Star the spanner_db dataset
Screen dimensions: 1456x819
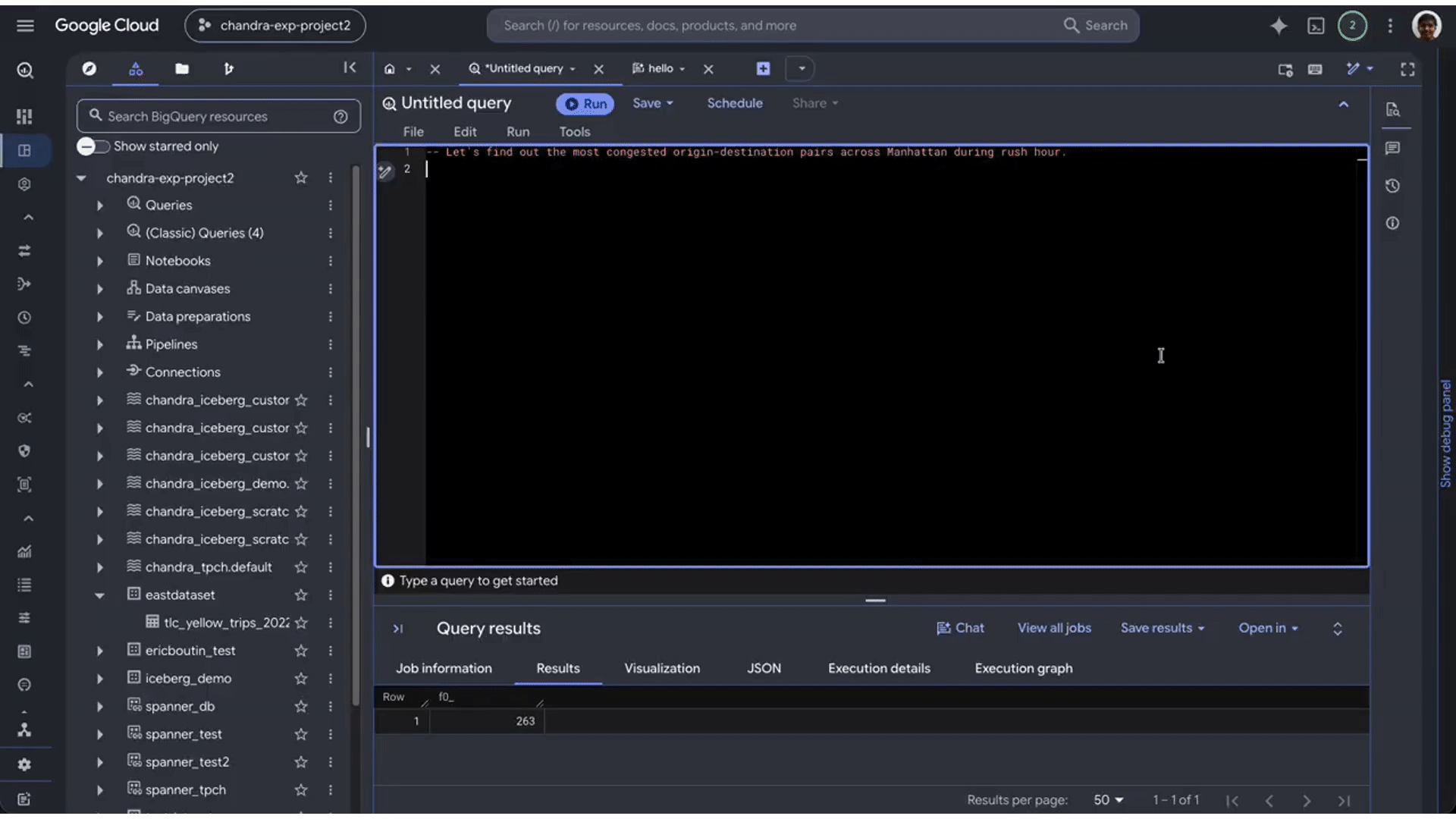click(301, 707)
